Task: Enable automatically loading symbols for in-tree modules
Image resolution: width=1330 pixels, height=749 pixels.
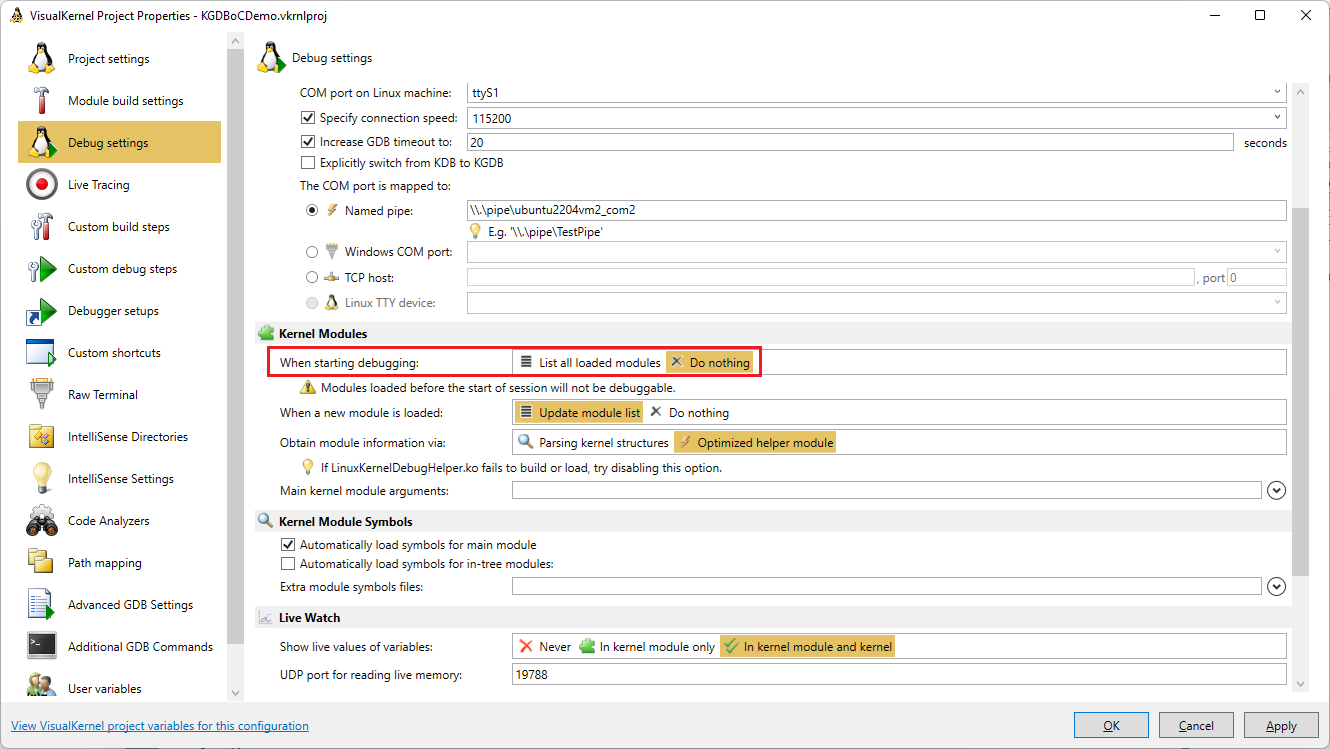Action: [x=288, y=564]
